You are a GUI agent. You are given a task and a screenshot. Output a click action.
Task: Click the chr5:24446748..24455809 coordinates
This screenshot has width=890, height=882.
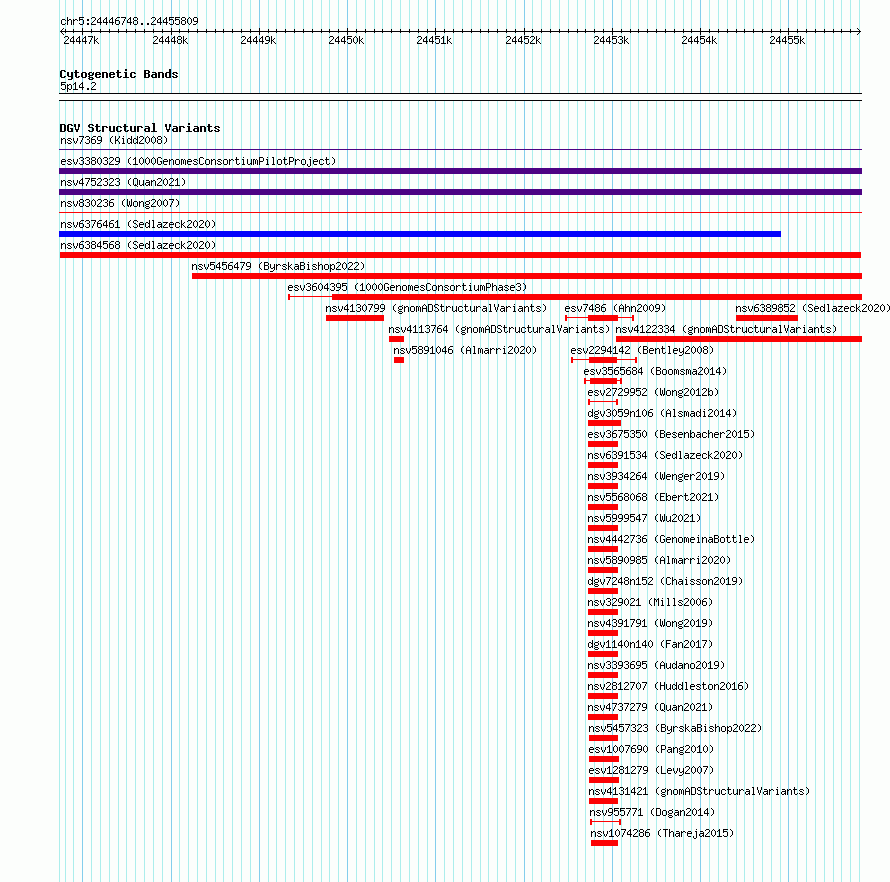click(129, 21)
